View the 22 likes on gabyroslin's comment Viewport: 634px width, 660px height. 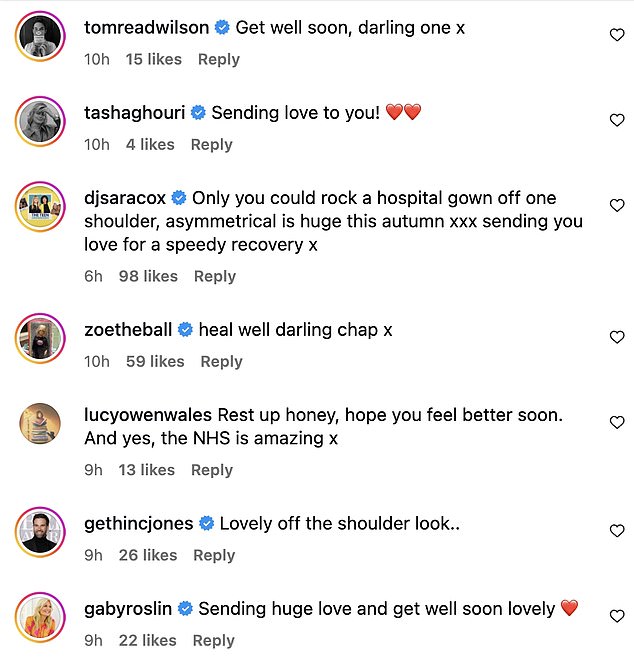[148, 640]
